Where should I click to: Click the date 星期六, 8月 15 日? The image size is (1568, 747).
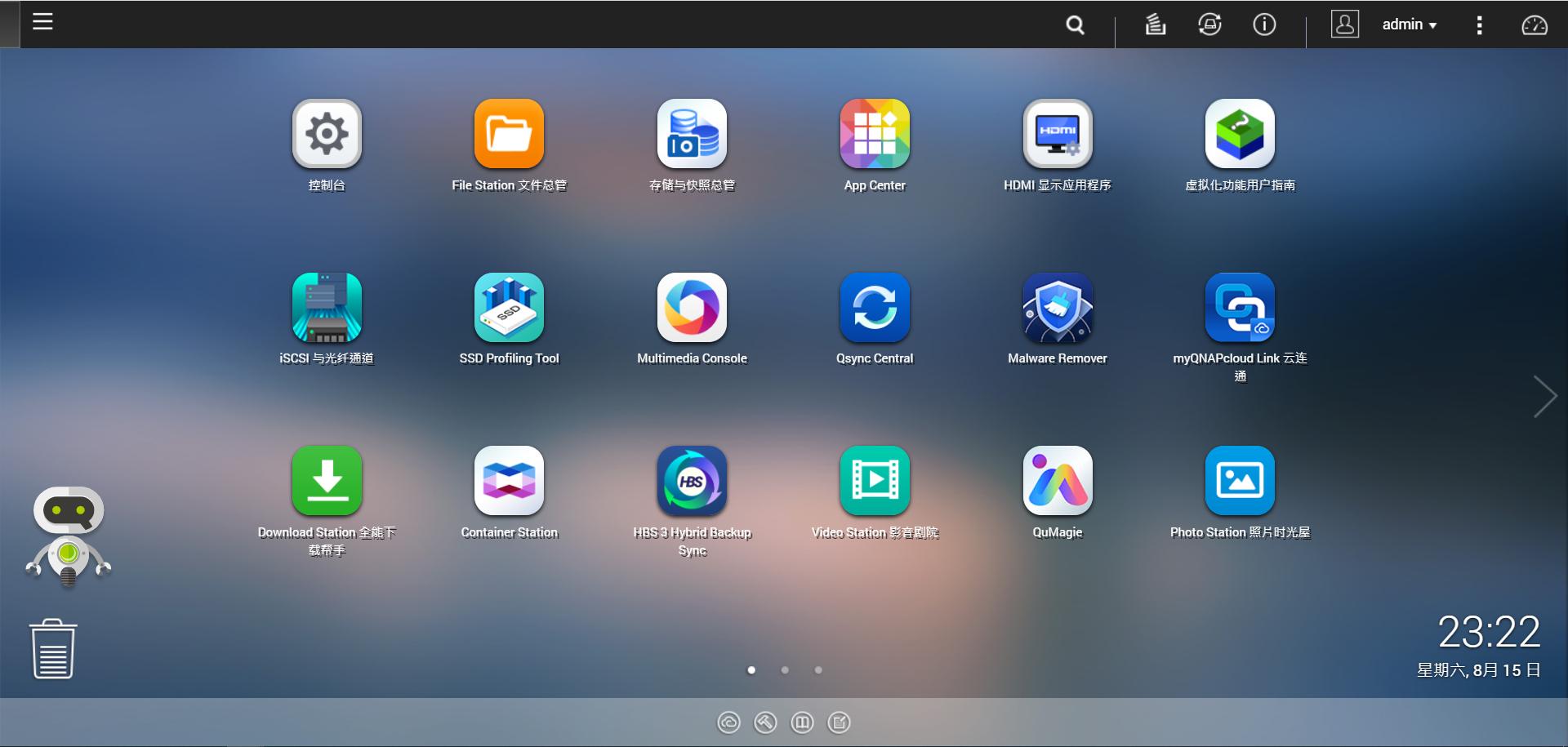pos(1478,670)
